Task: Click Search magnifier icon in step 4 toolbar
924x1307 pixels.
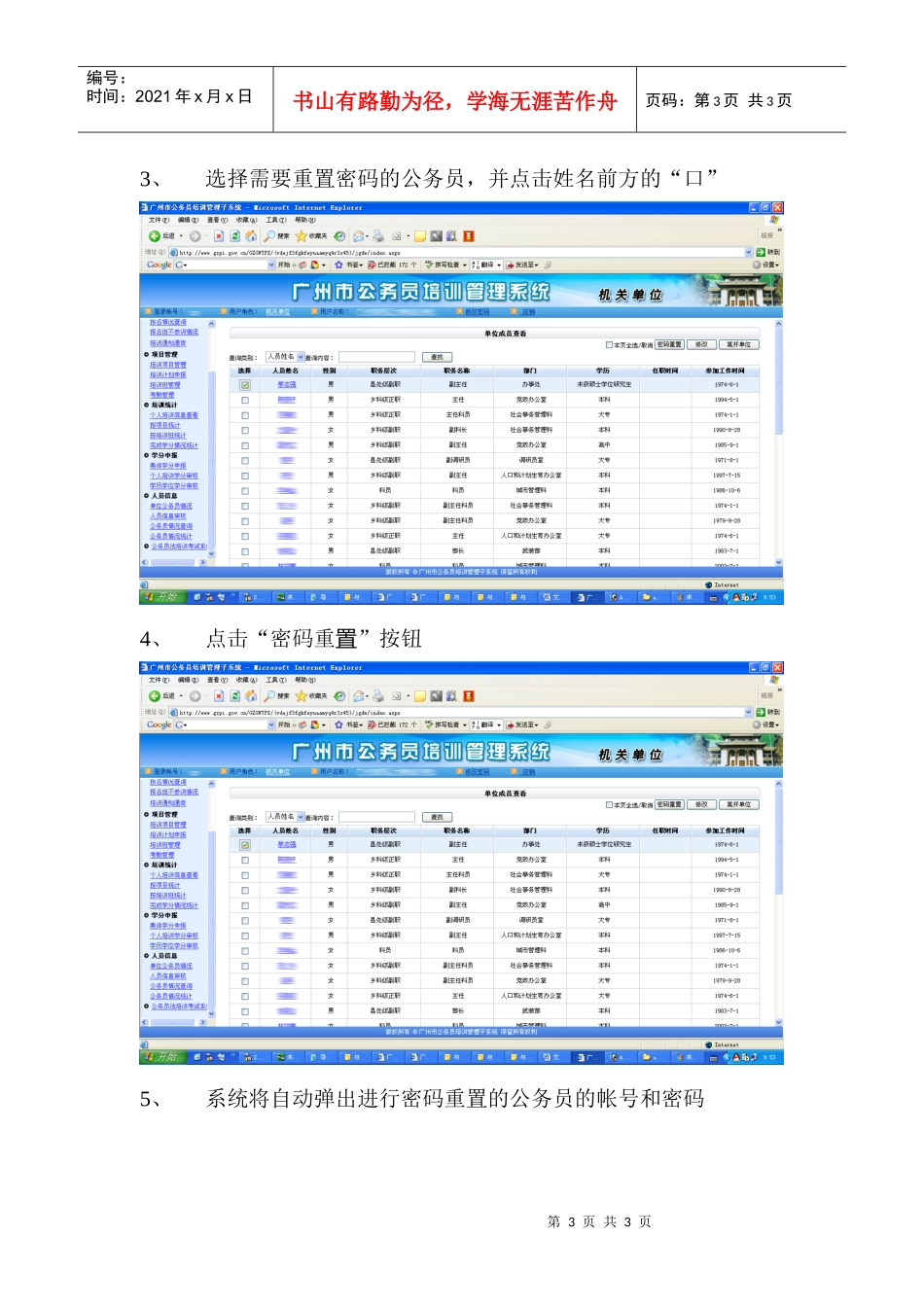Action: coord(269,696)
